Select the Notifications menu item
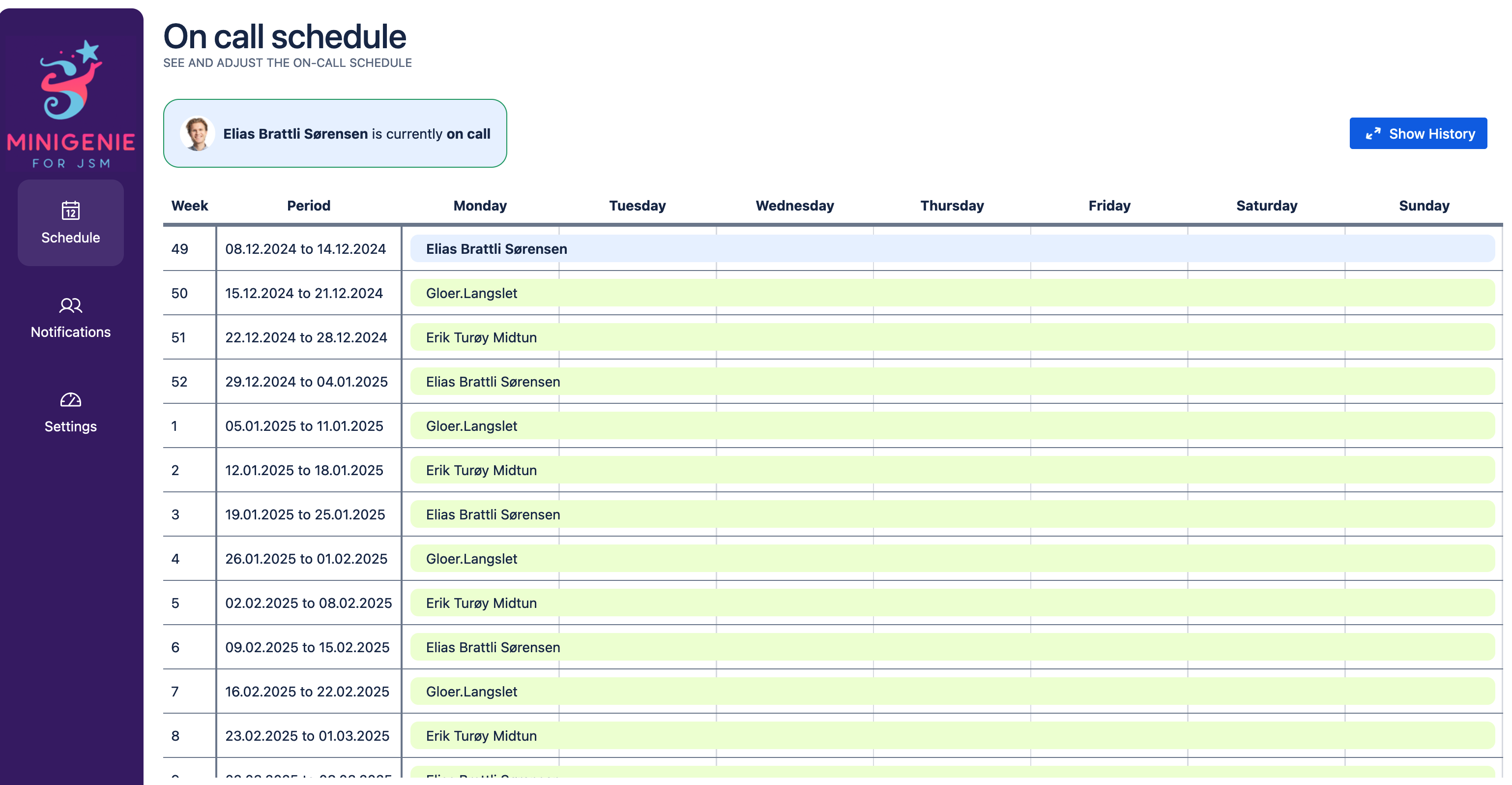This screenshot has width=1512, height=785. pyautogui.click(x=70, y=332)
